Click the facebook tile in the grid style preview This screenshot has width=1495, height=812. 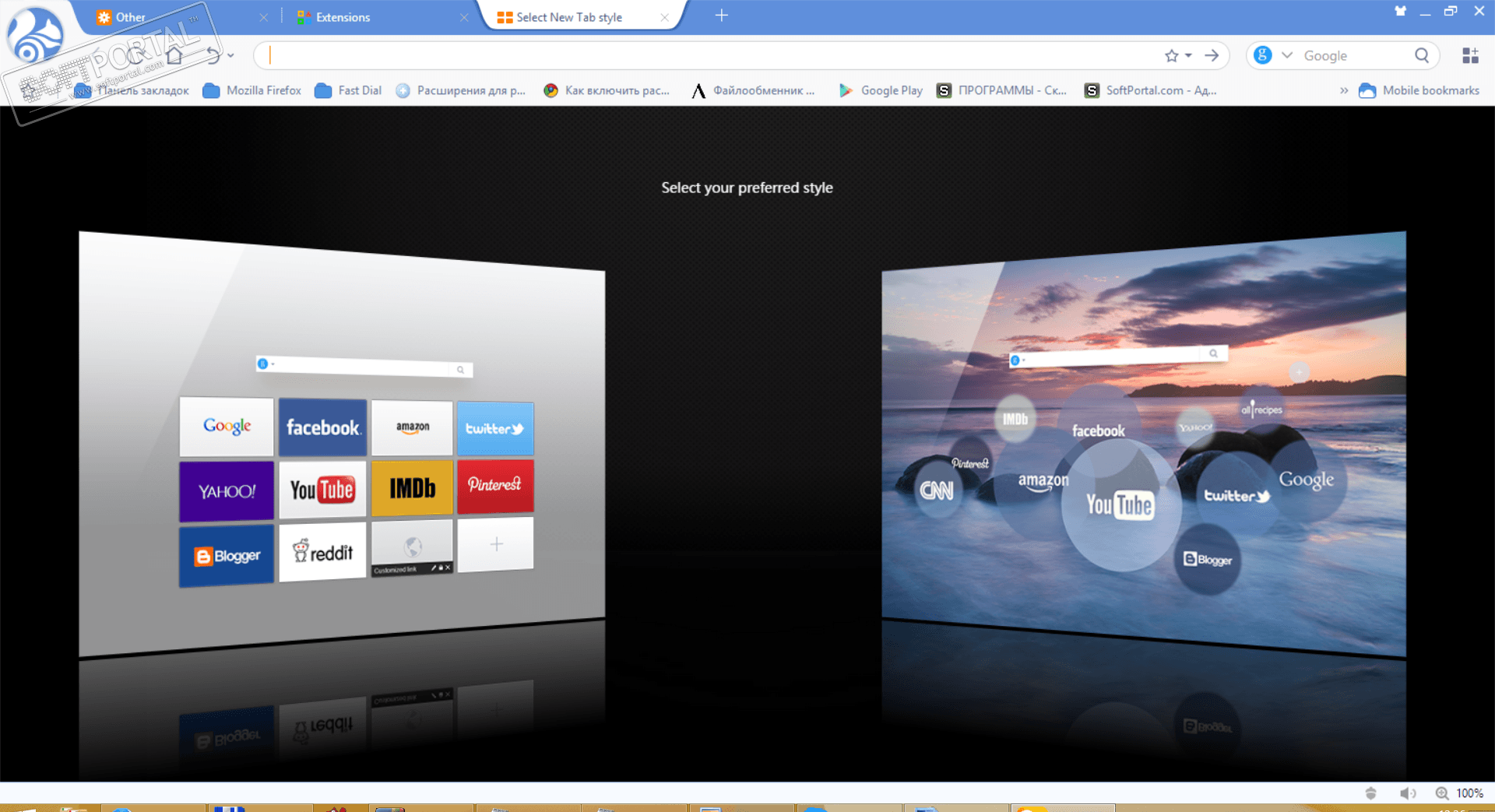(x=322, y=427)
